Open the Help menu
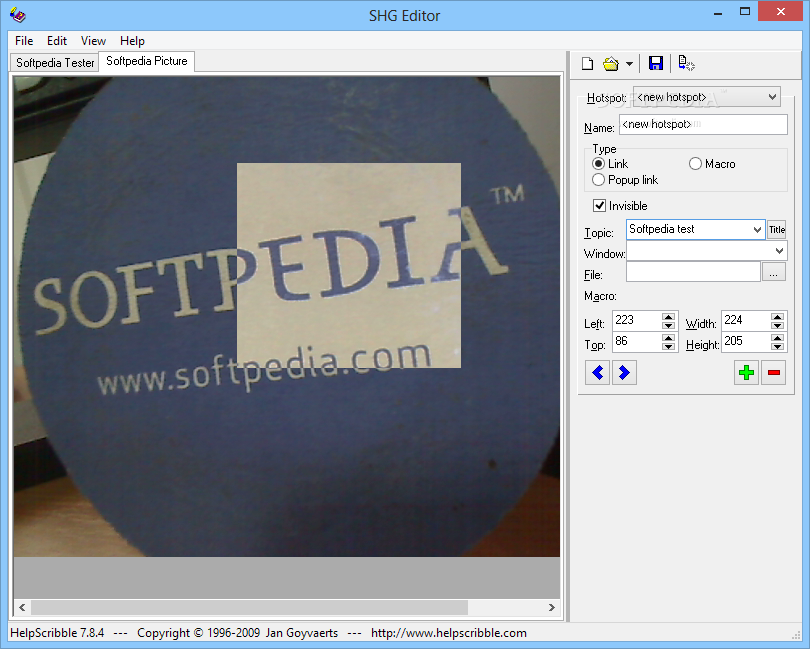 [132, 41]
